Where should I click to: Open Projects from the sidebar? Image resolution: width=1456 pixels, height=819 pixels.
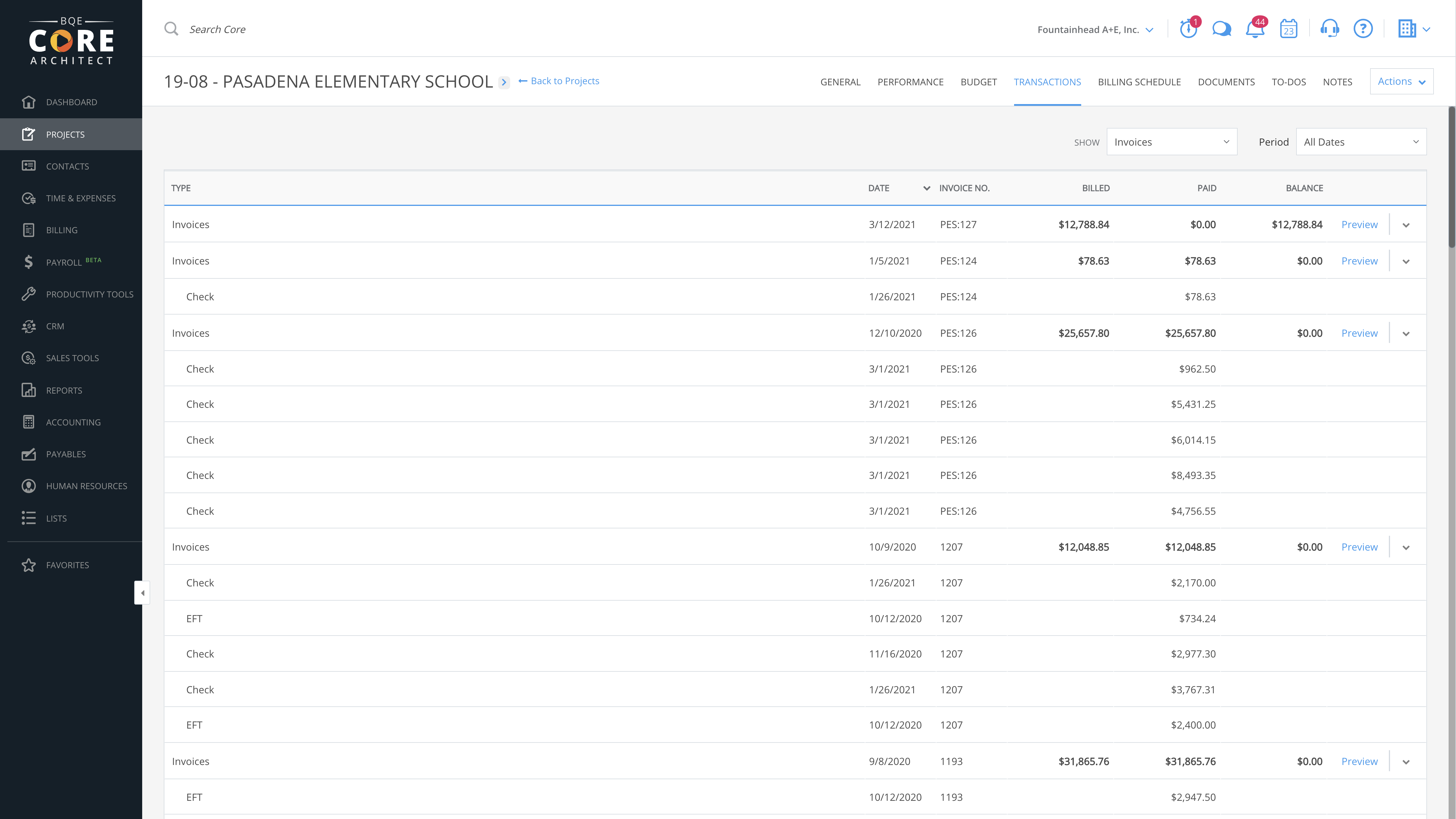click(x=71, y=134)
